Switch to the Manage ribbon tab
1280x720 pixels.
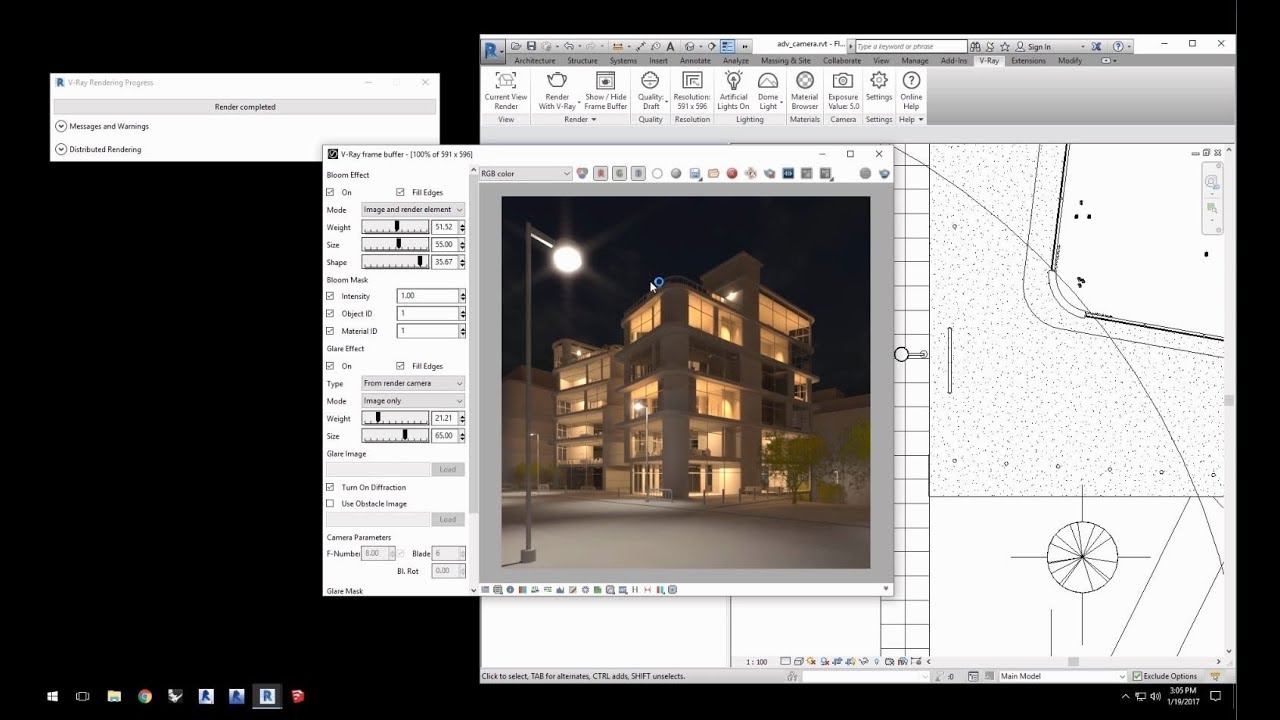pyautogui.click(x=915, y=61)
